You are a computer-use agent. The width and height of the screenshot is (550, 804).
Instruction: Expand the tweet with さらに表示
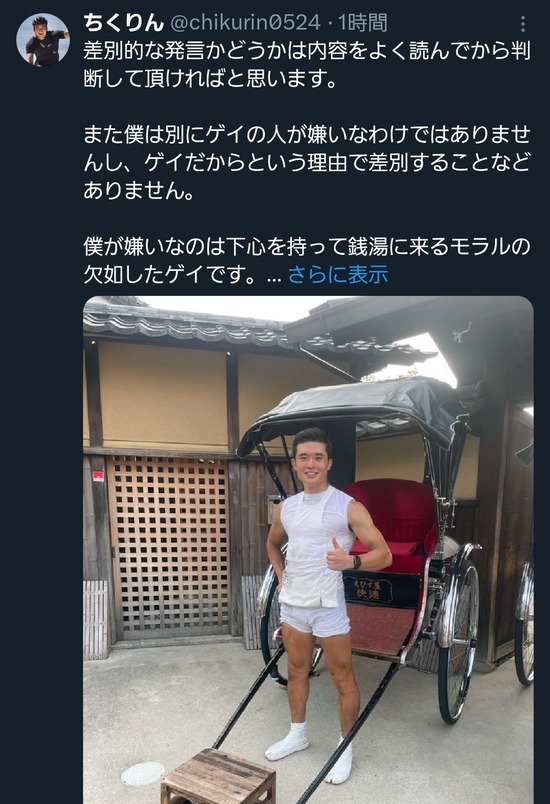[338, 274]
